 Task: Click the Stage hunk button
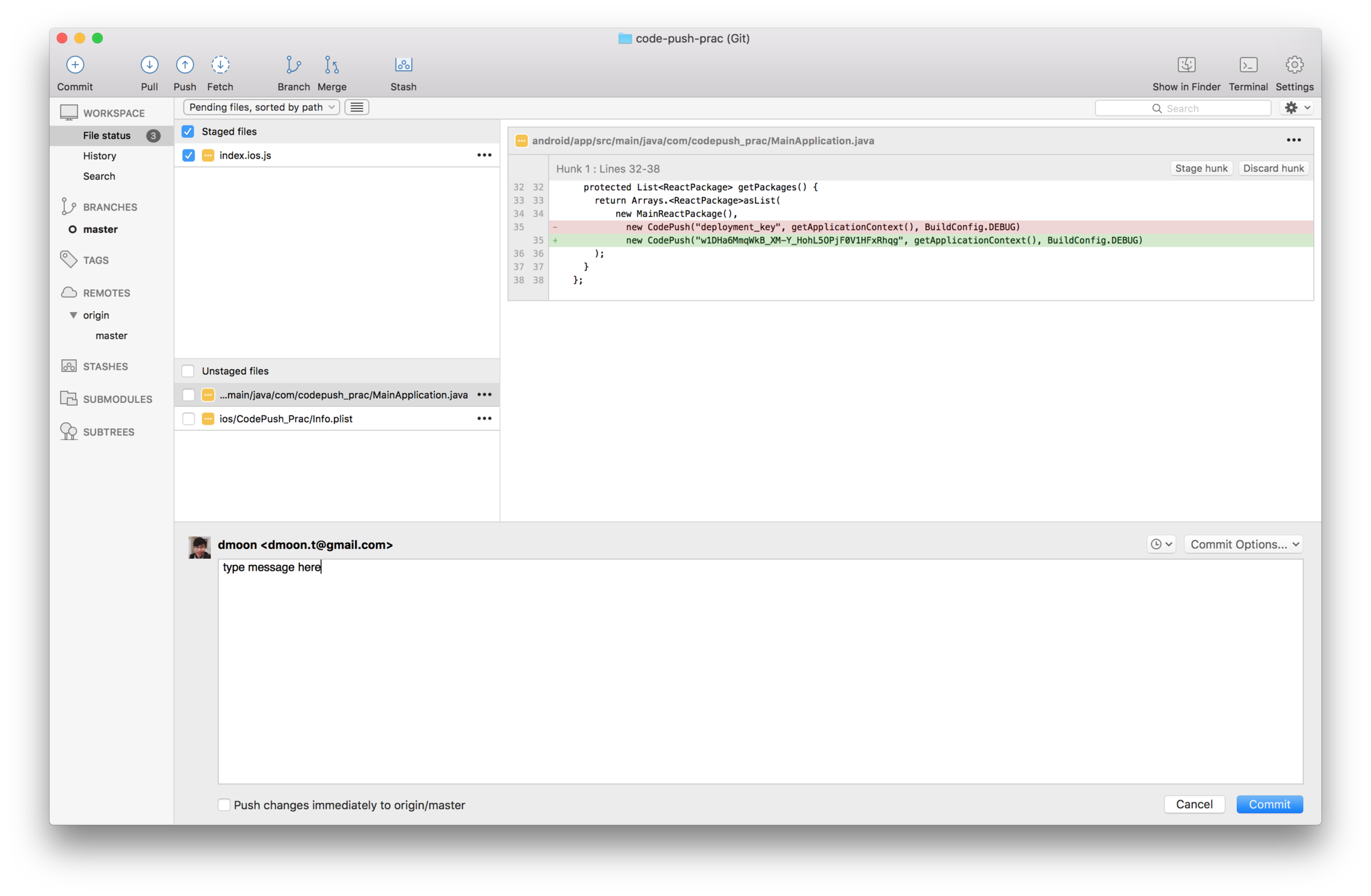click(x=1200, y=169)
